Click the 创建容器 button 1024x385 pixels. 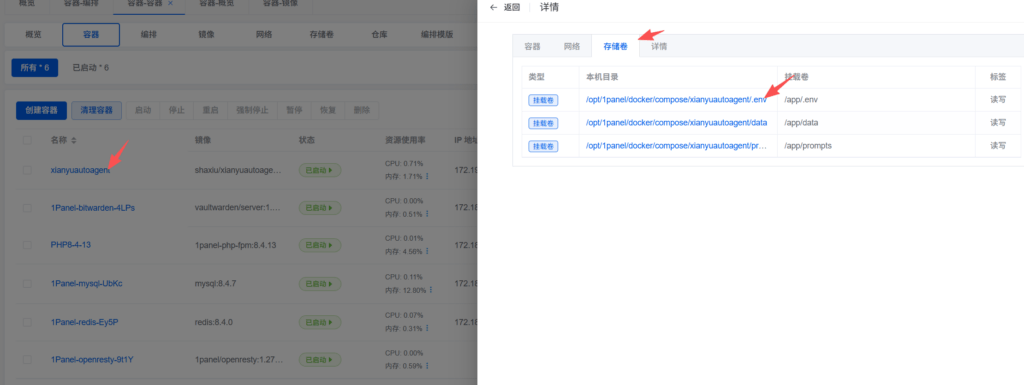[x=41, y=110]
